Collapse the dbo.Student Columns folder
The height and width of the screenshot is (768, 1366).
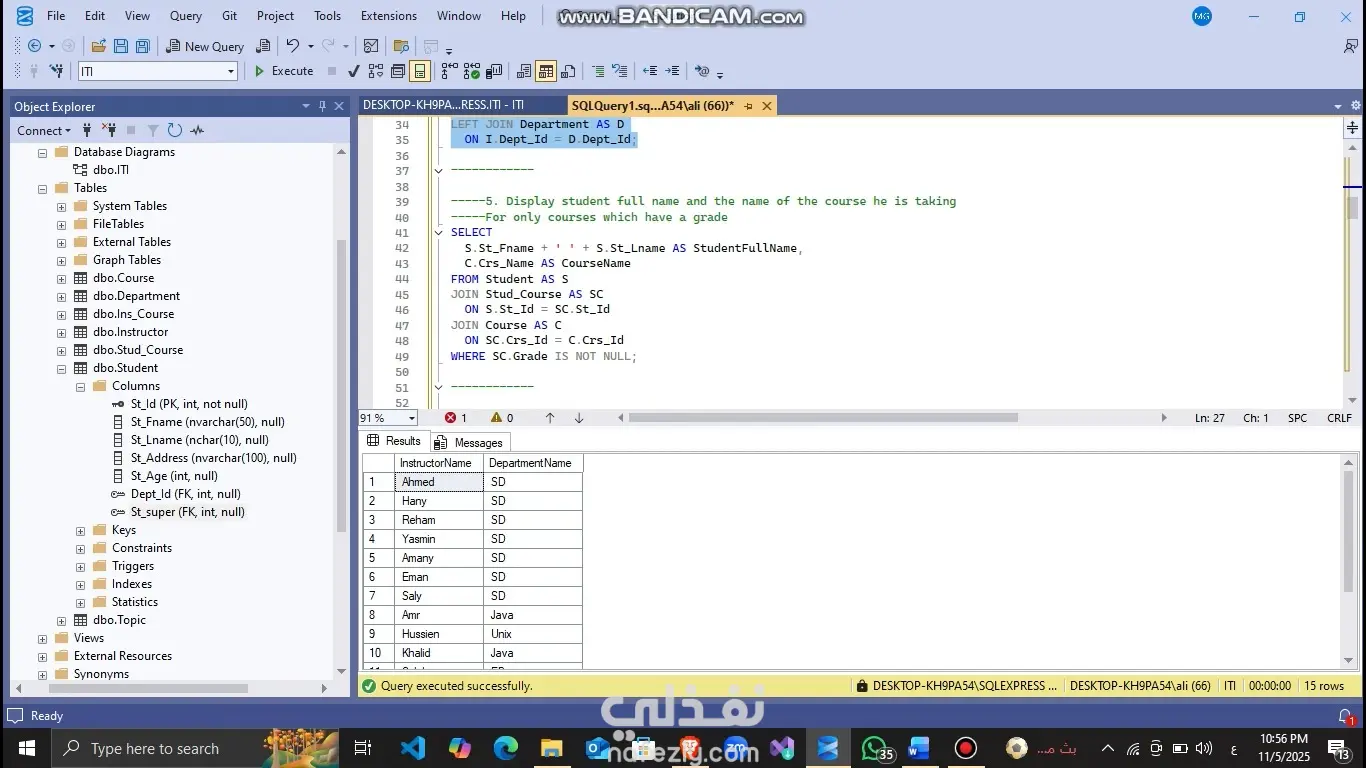pos(80,386)
